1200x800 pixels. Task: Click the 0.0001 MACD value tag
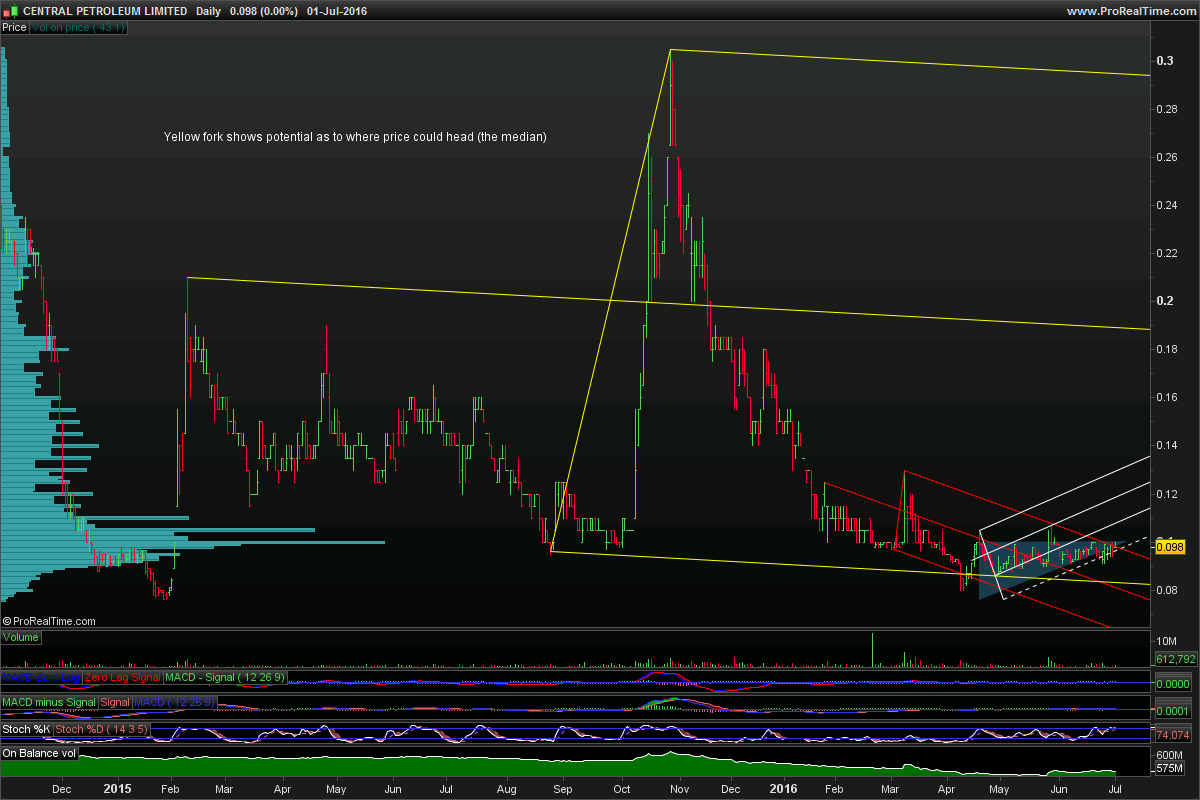(x=1175, y=709)
